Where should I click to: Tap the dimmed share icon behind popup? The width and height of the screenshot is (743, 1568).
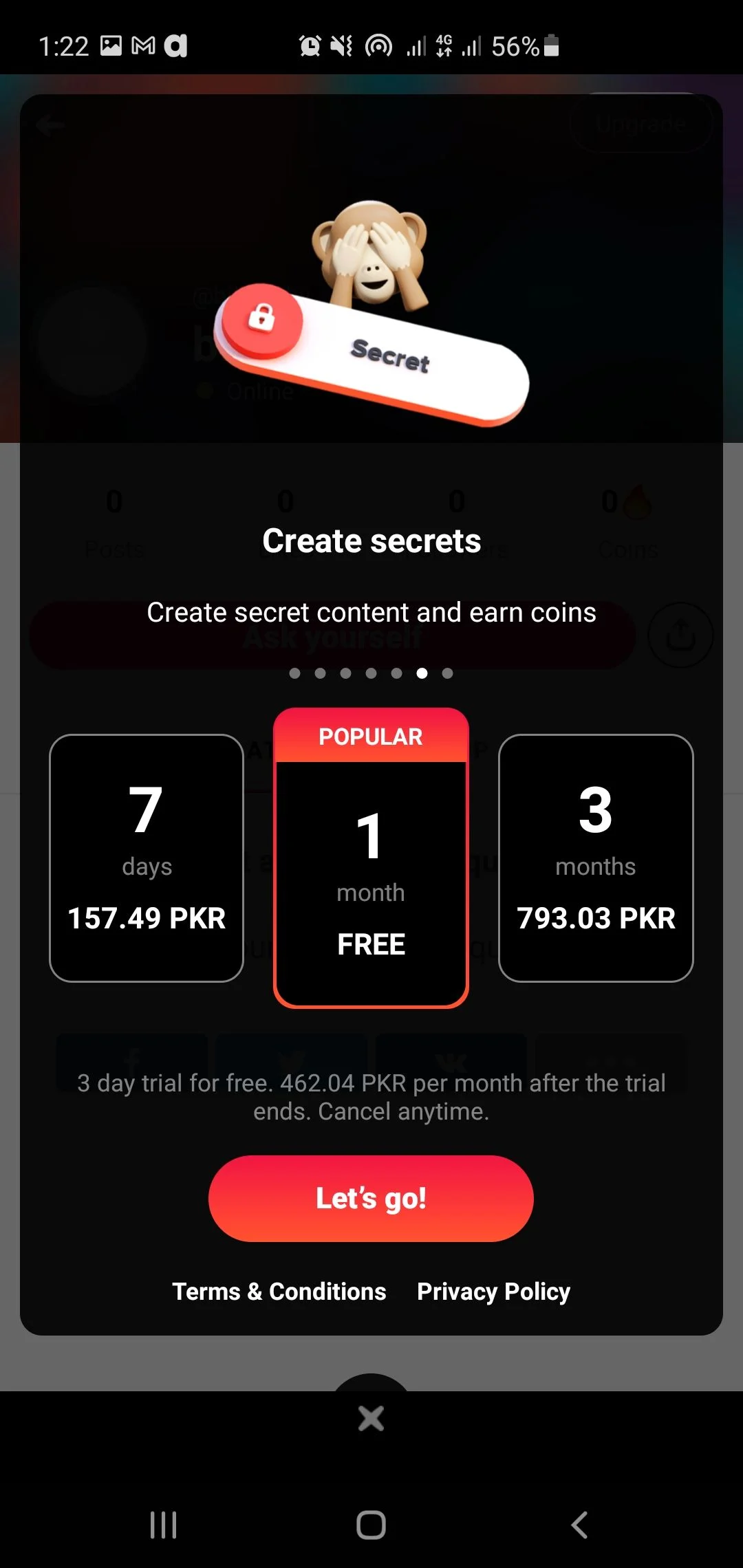click(x=680, y=635)
